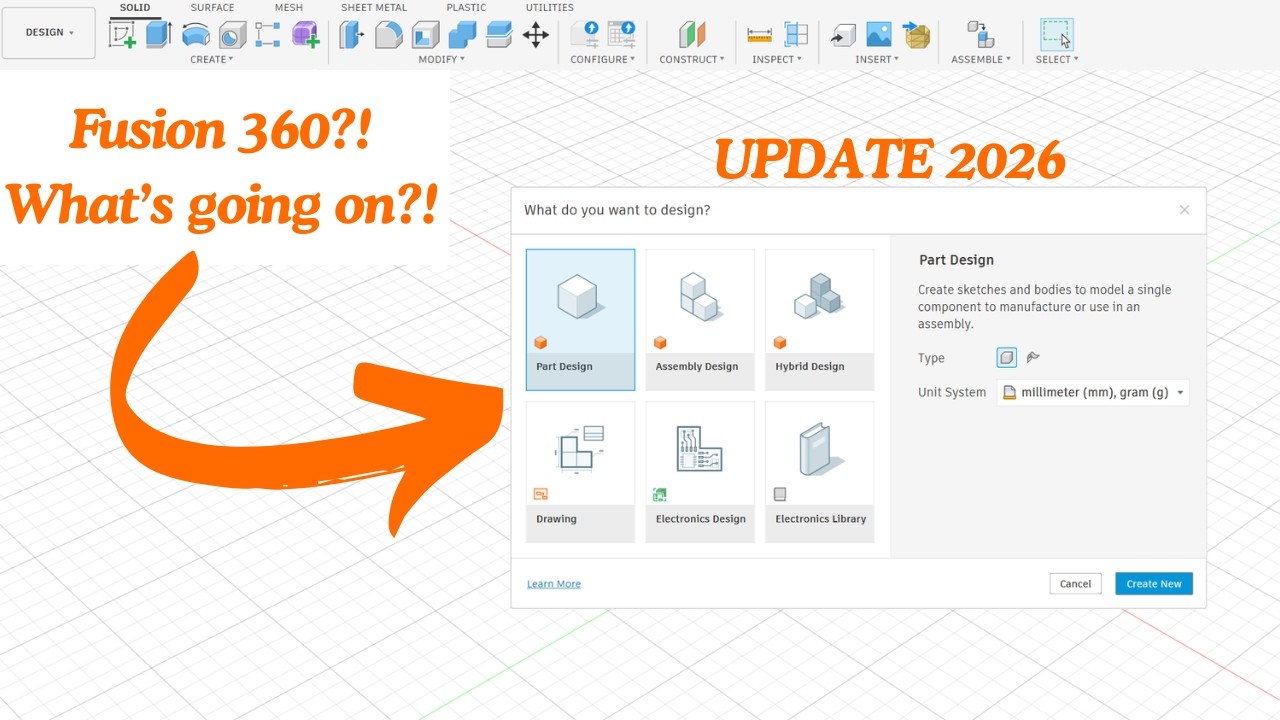
Task: Expand the MODIFY menu
Action: 441,60
